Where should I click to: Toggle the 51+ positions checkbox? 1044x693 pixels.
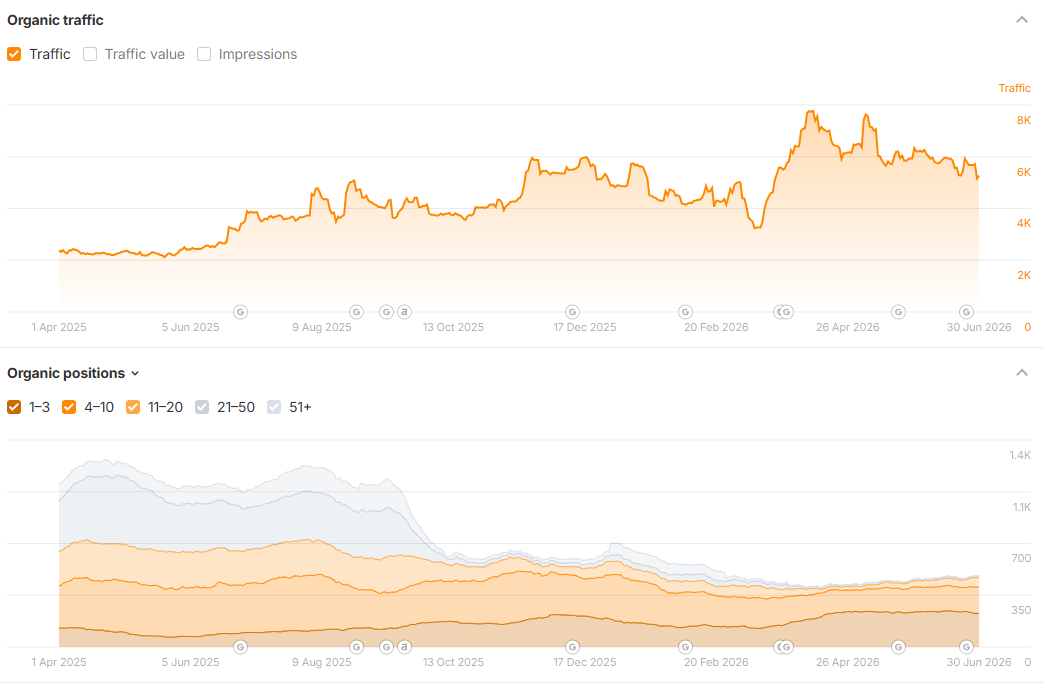coord(274,407)
